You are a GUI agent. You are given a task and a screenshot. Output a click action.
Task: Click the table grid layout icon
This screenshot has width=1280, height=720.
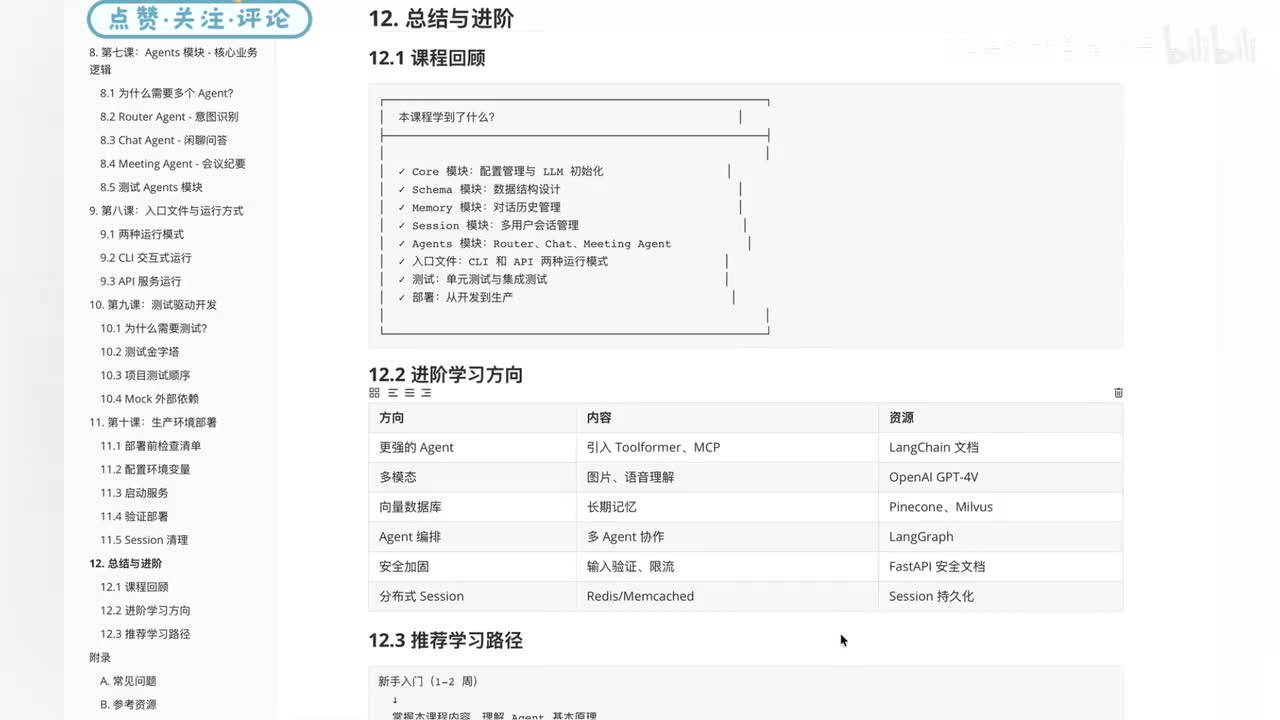coord(374,393)
